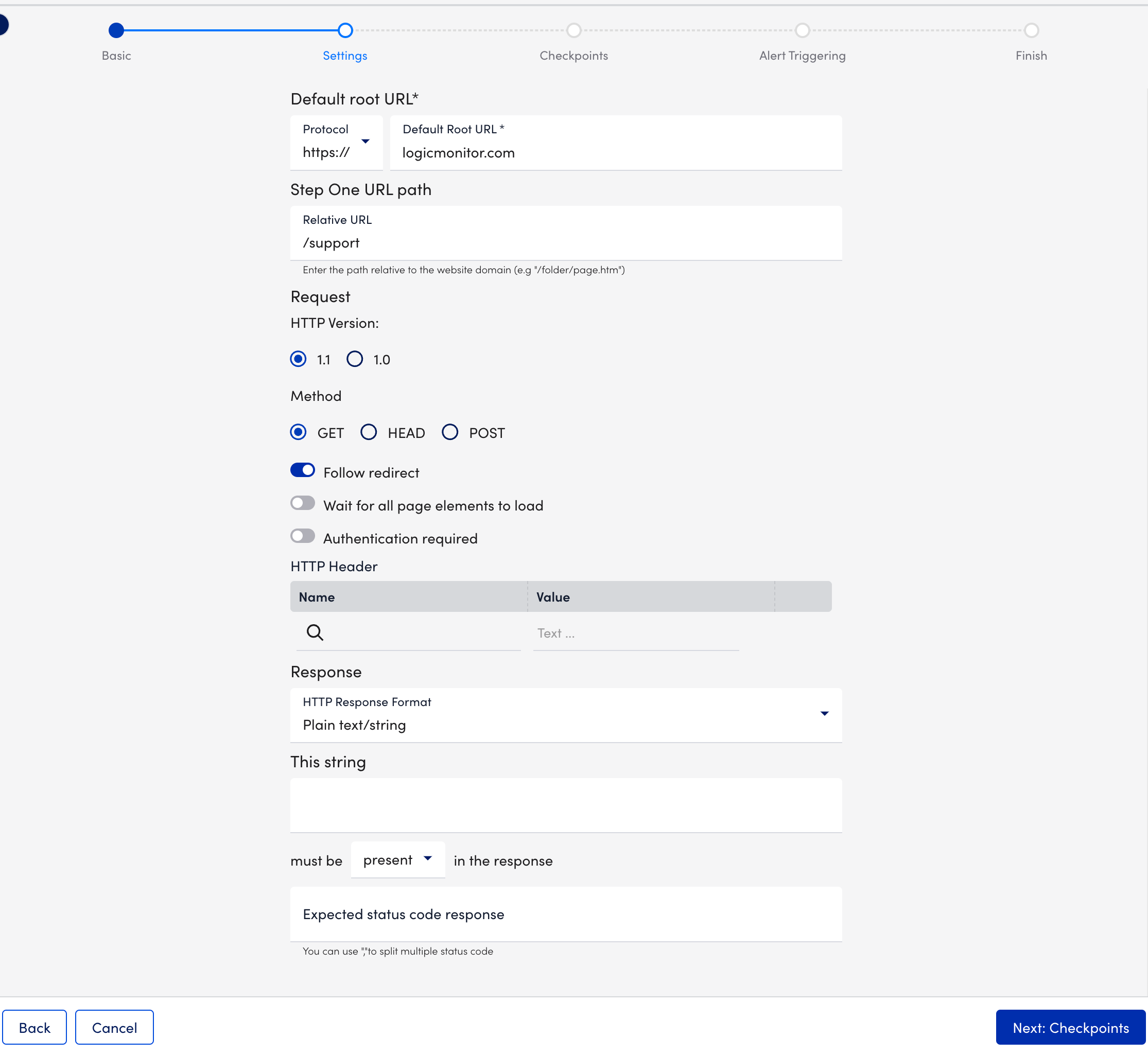Click the Wait for all page elements toggle icon
Viewport: 1148px width, 1056px height.
pos(302,503)
